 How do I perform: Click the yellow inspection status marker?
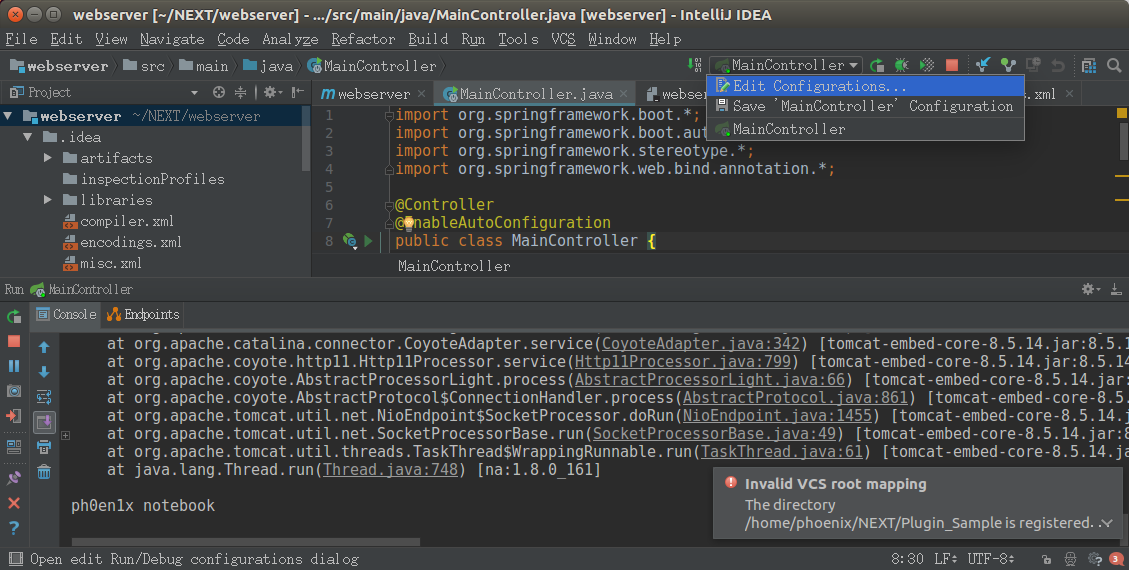point(1121,113)
